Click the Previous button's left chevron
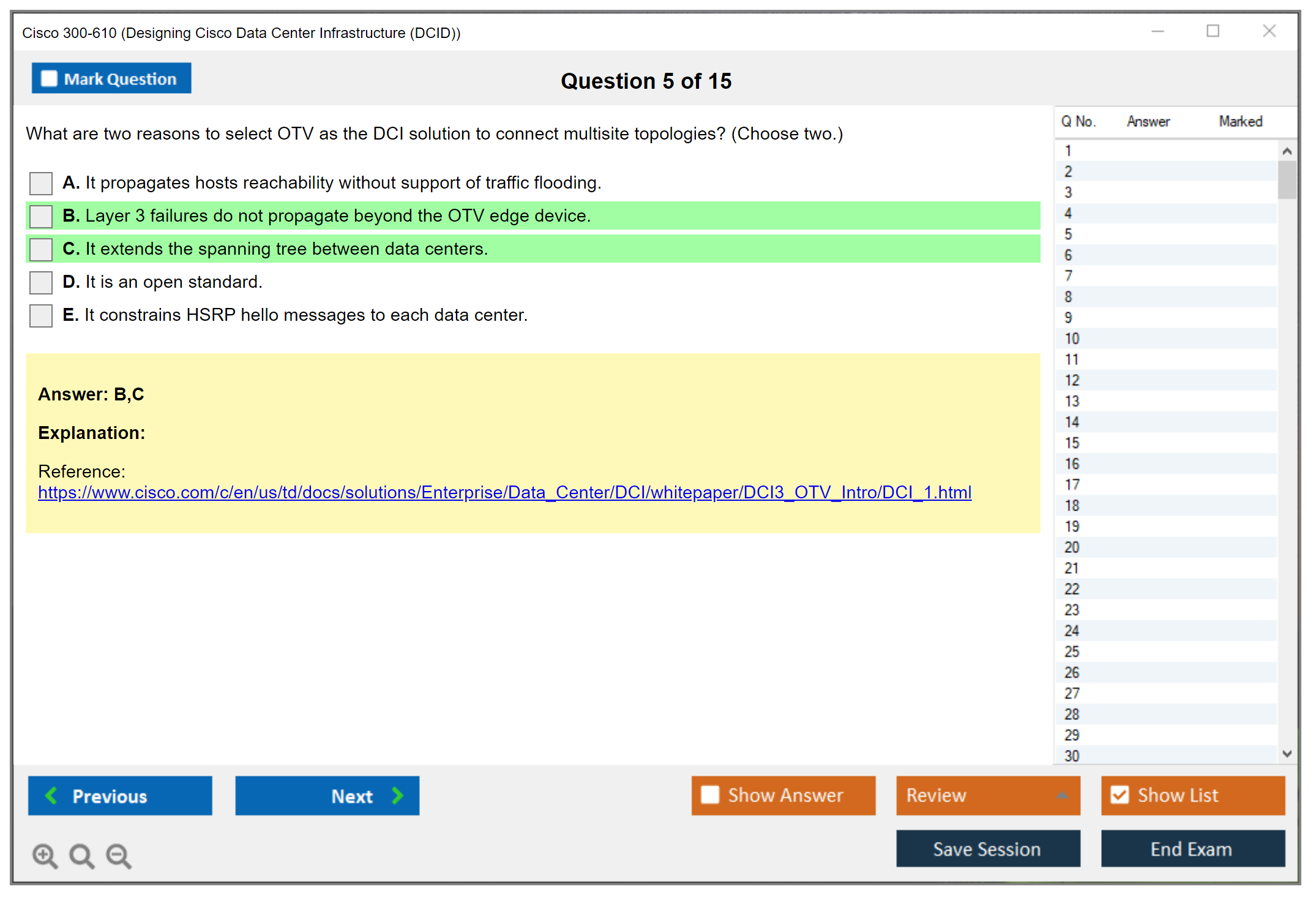The height and width of the screenshot is (900, 1316). (x=52, y=795)
